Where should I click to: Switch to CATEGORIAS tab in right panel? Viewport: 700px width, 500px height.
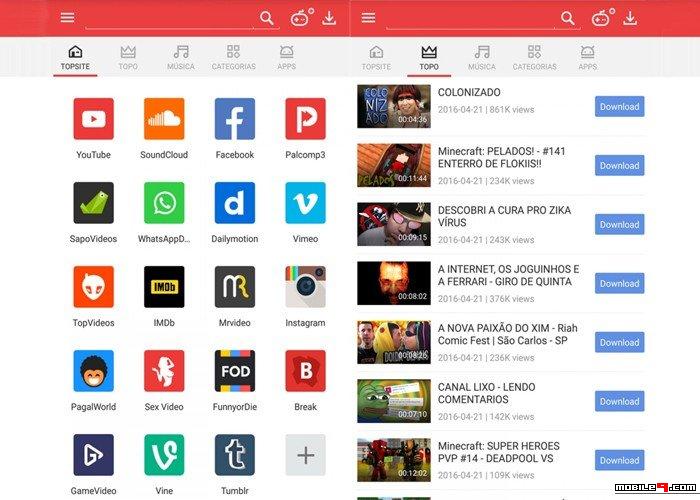[533, 58]
